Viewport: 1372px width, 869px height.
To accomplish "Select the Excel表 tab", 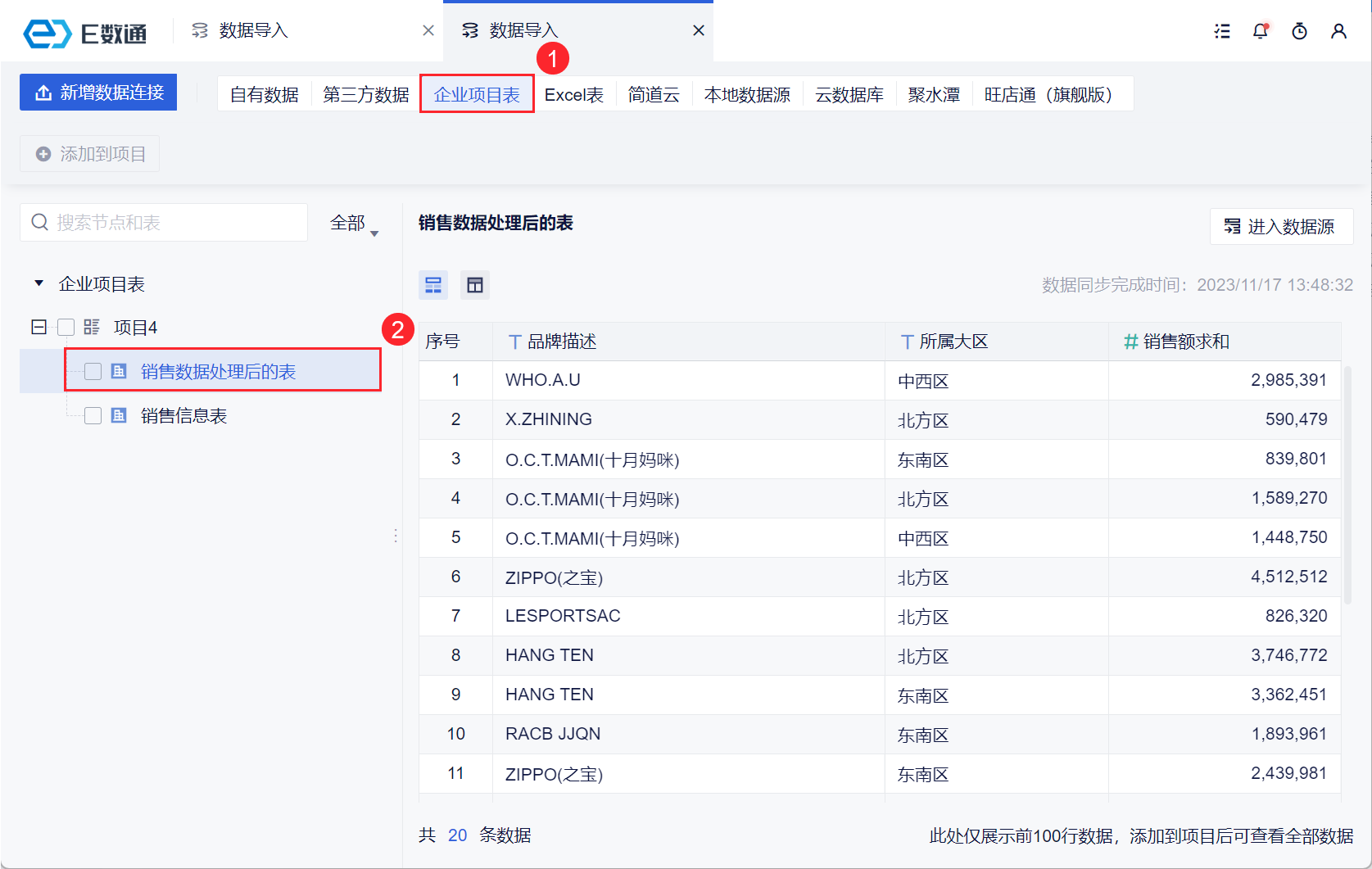I will click(574, 95).
